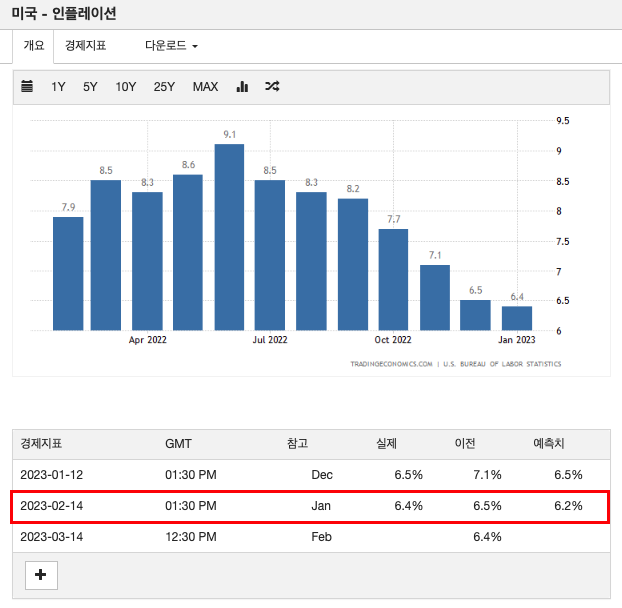The height and width of the screenshot is (608, 622).
Task: Click the 8.6 bar in chart
Action: [188, 252]
